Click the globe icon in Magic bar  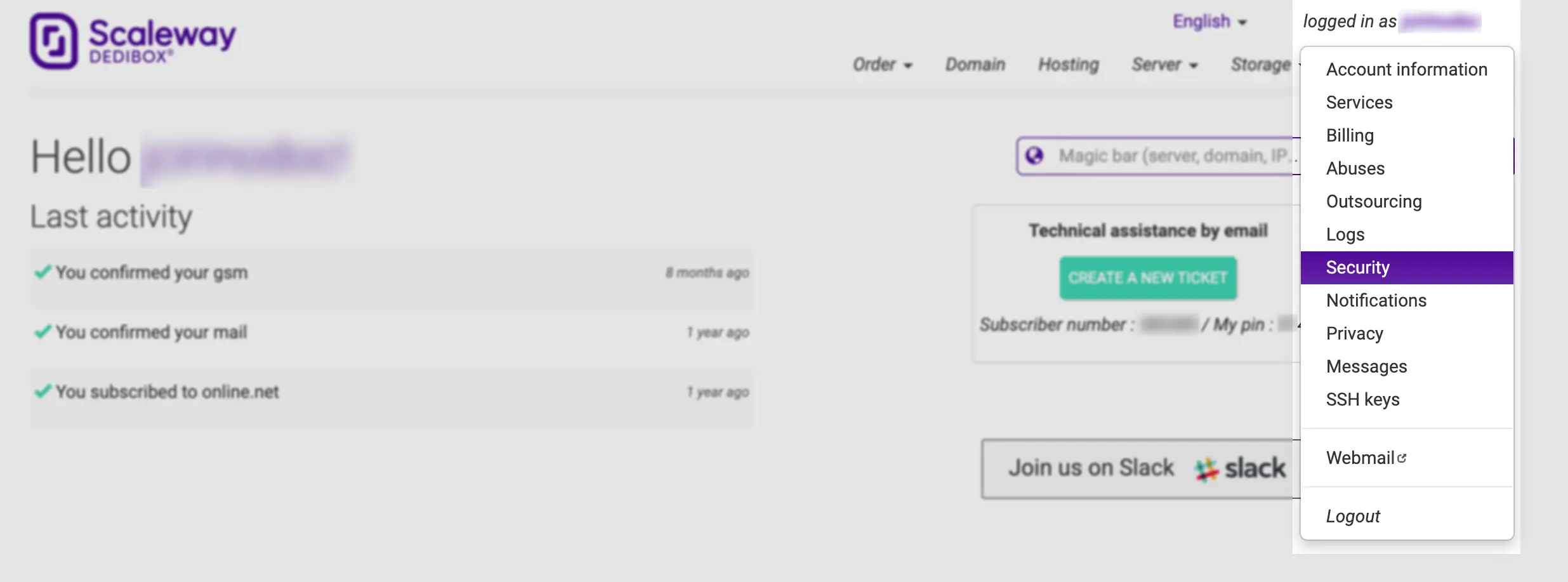[x=1034, y=155]
